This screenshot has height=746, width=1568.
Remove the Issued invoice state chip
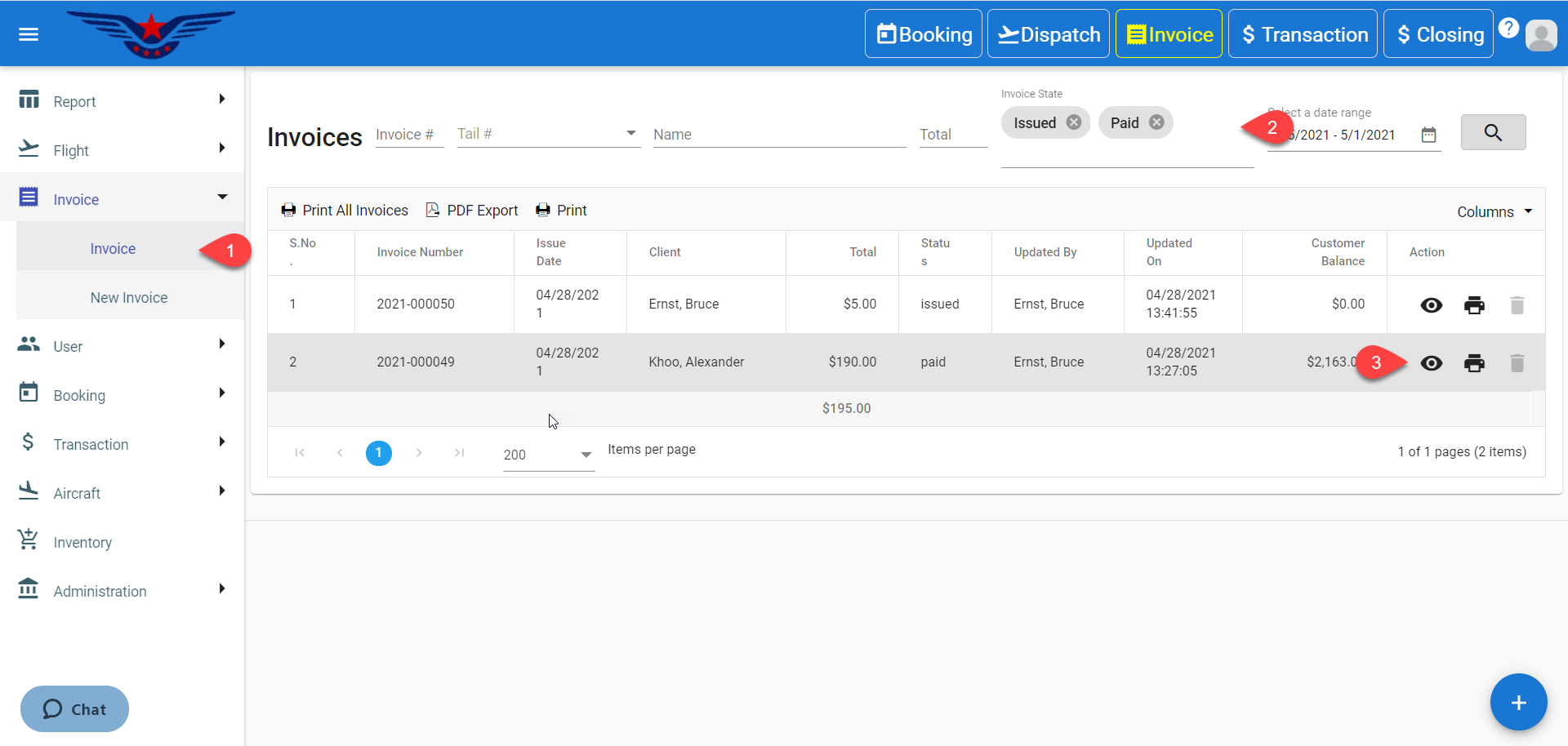(1074, 122)
